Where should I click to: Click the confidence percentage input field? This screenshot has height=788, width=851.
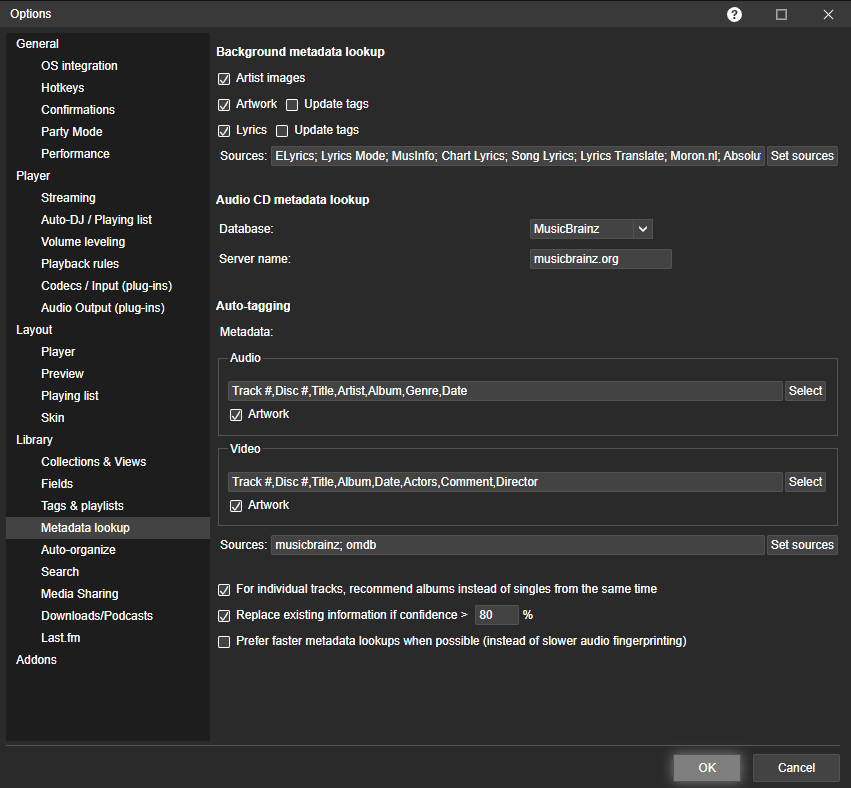pyautogui.click(x=496, y=615)
